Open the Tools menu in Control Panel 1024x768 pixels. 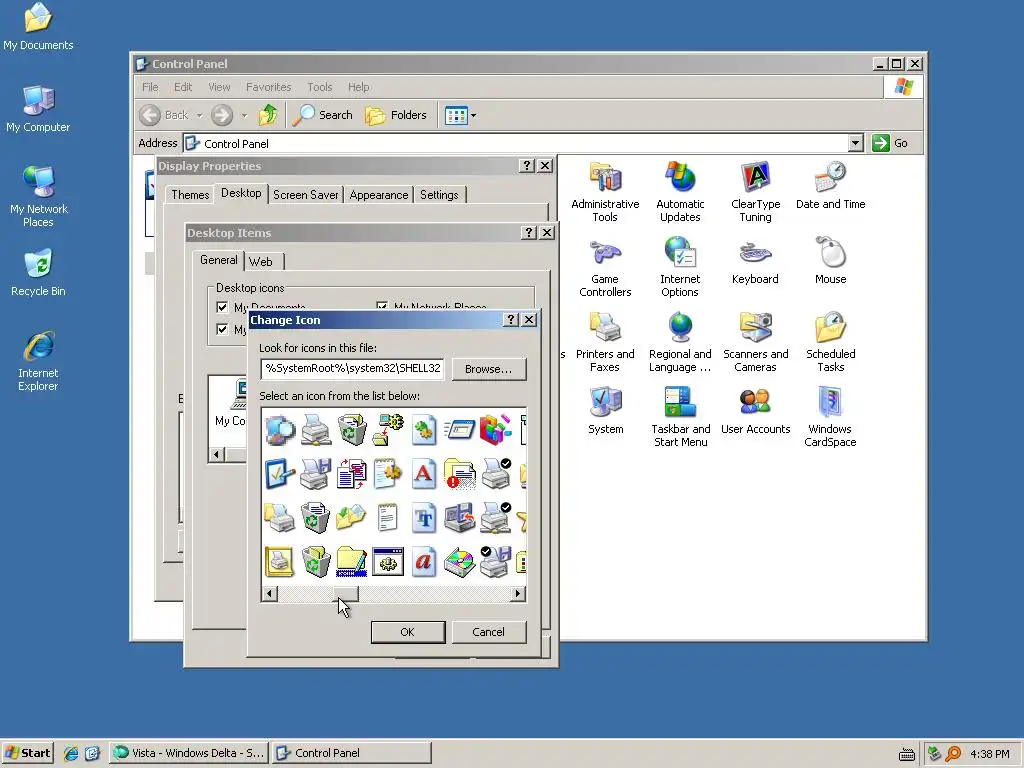(320, 87)
